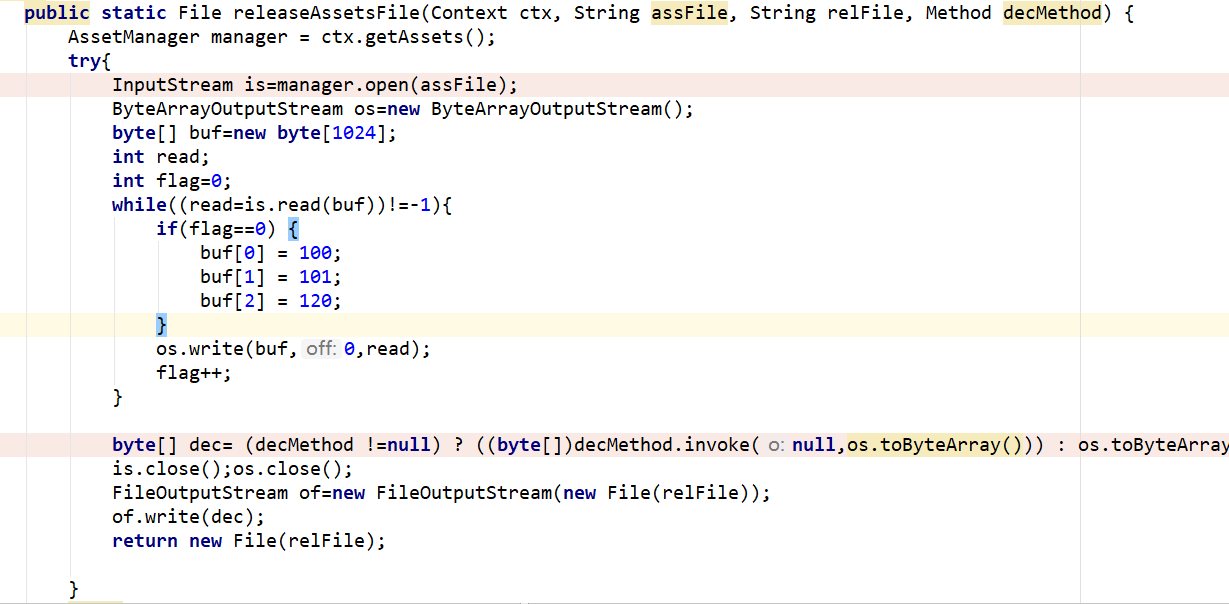Click 'if(flag==0)' condition
The height and width of the screenshot is (604, 1229).
pos(216,229)
